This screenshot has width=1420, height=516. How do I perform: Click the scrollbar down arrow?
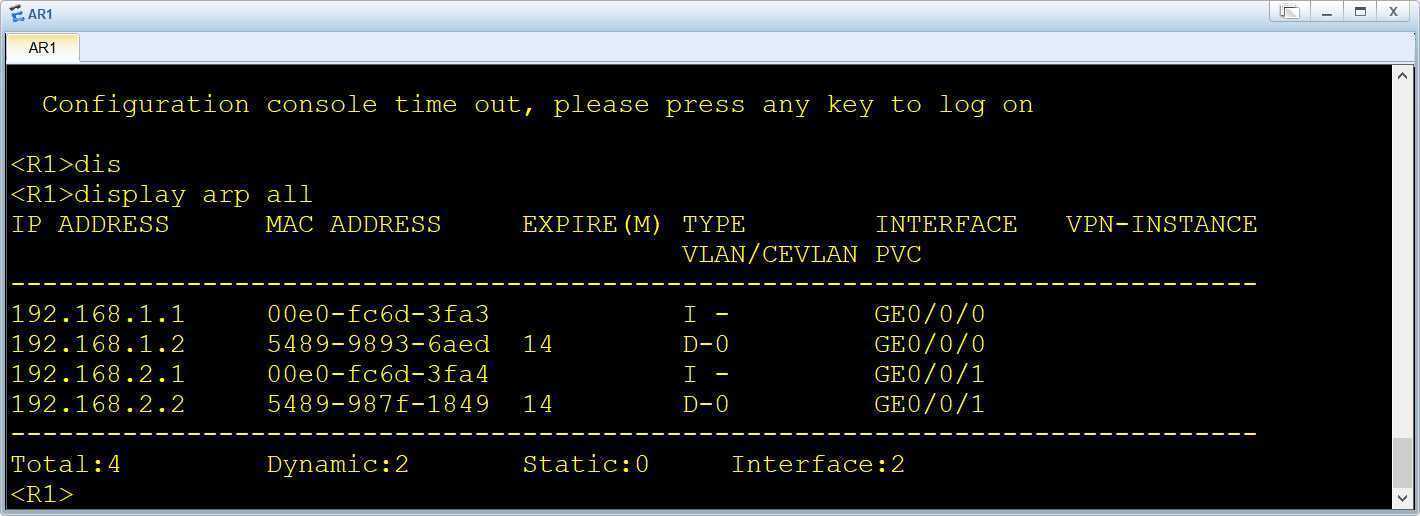pyautogui.click(x=1402, y=498)
